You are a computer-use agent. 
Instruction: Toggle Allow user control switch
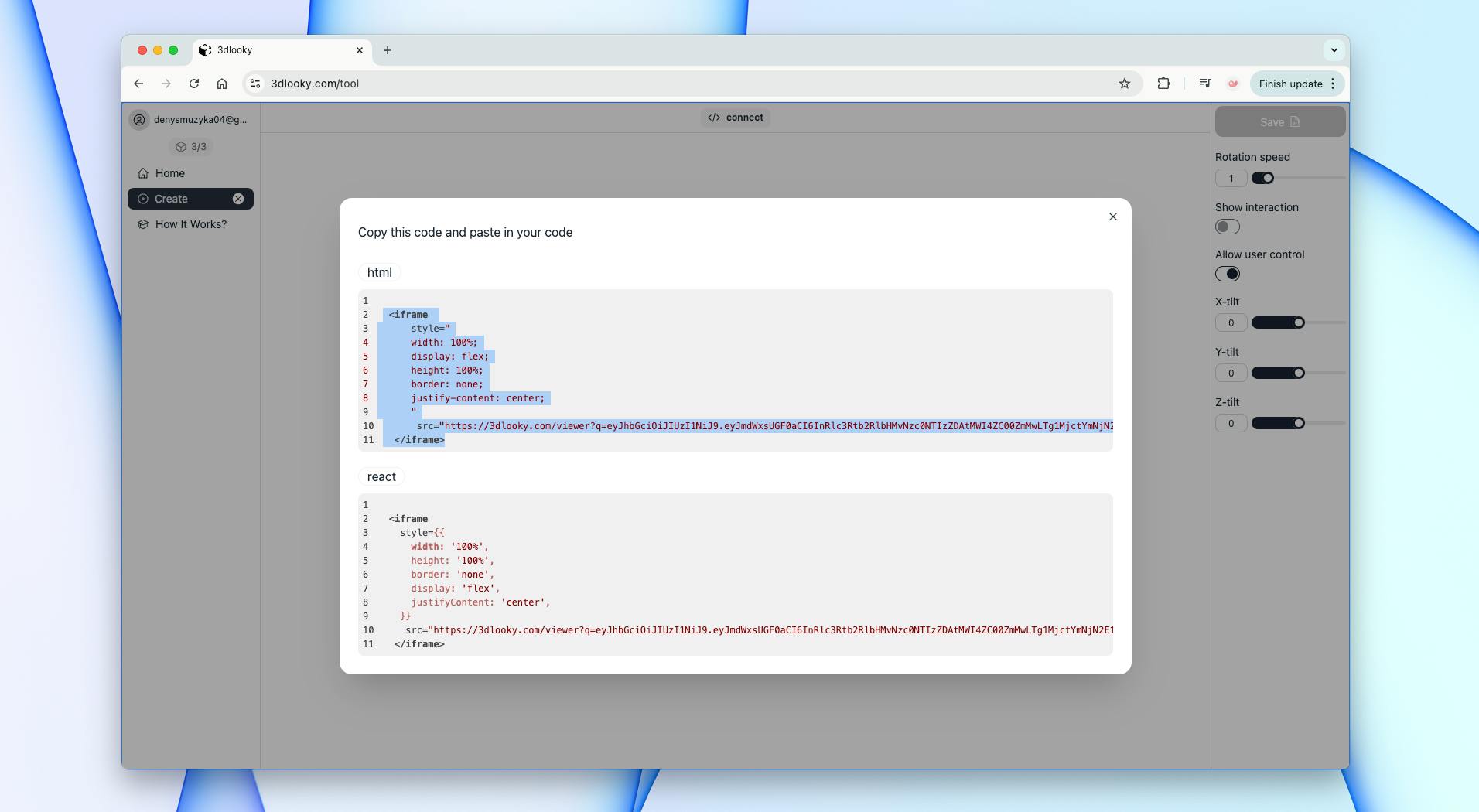tap(1228, 274)
